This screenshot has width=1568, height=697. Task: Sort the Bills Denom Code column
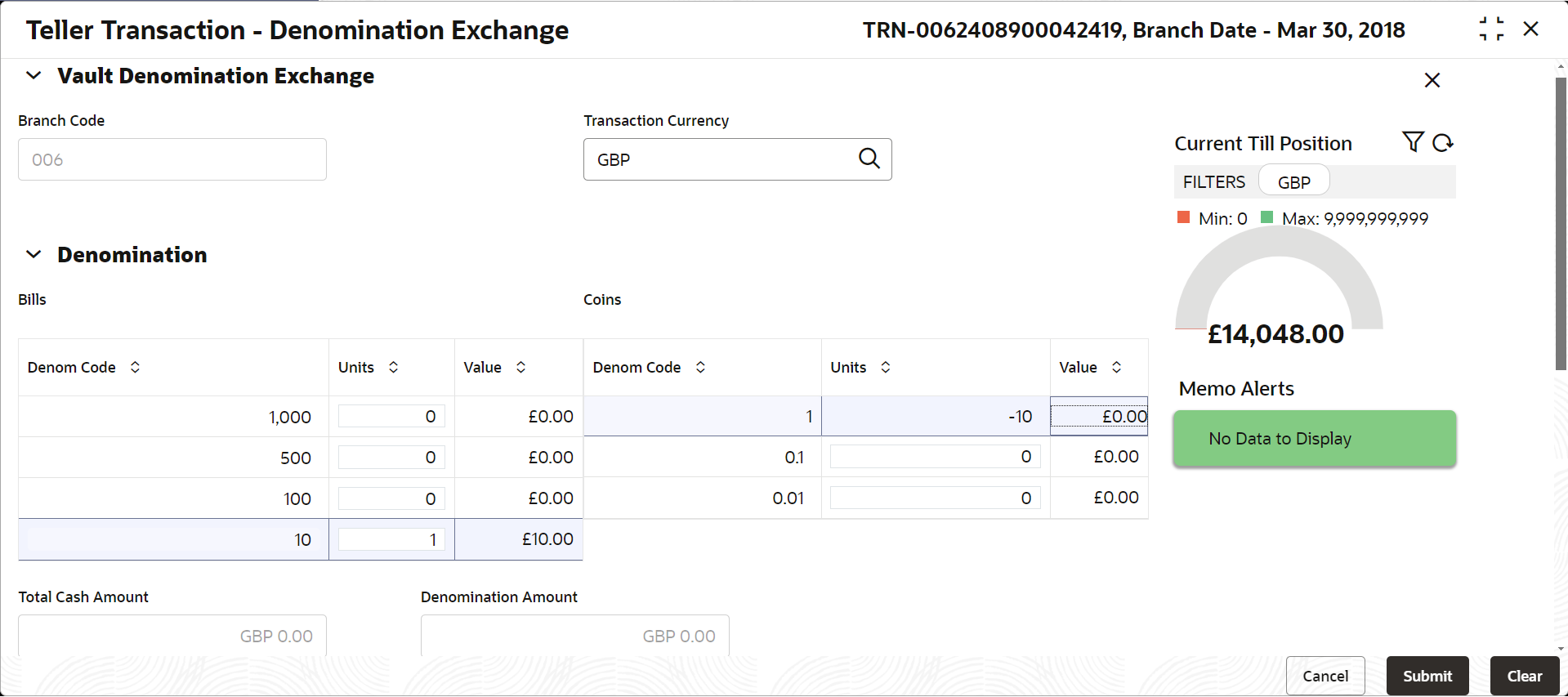pyautogui.click(x=136, y=367)
